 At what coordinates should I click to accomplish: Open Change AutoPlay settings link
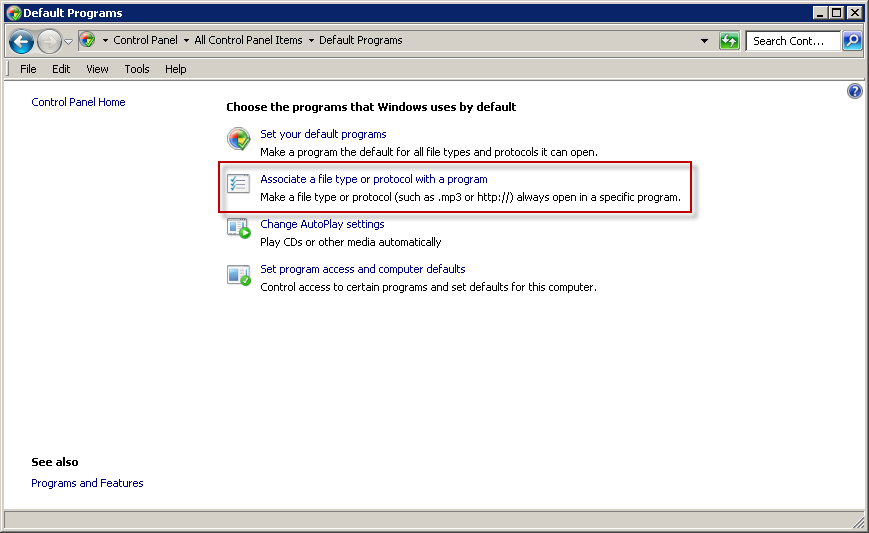point(322,224)
